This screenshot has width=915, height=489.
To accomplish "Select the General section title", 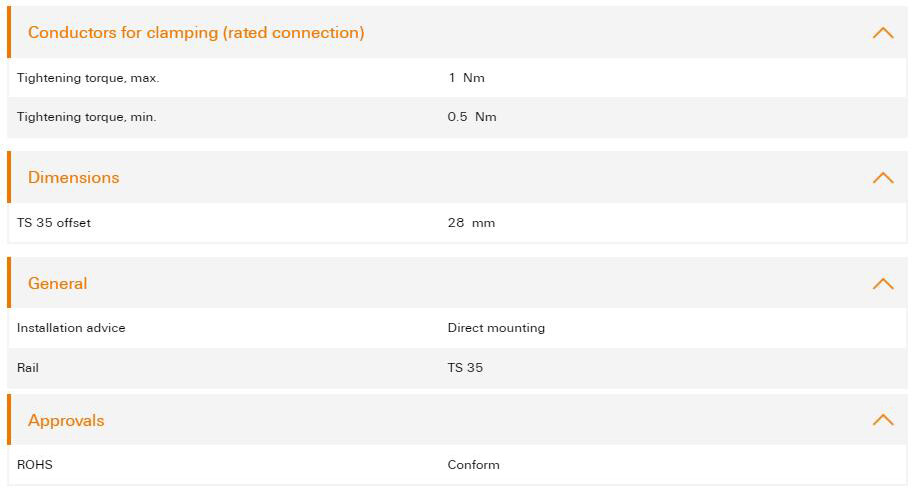I will click(58, 284).
